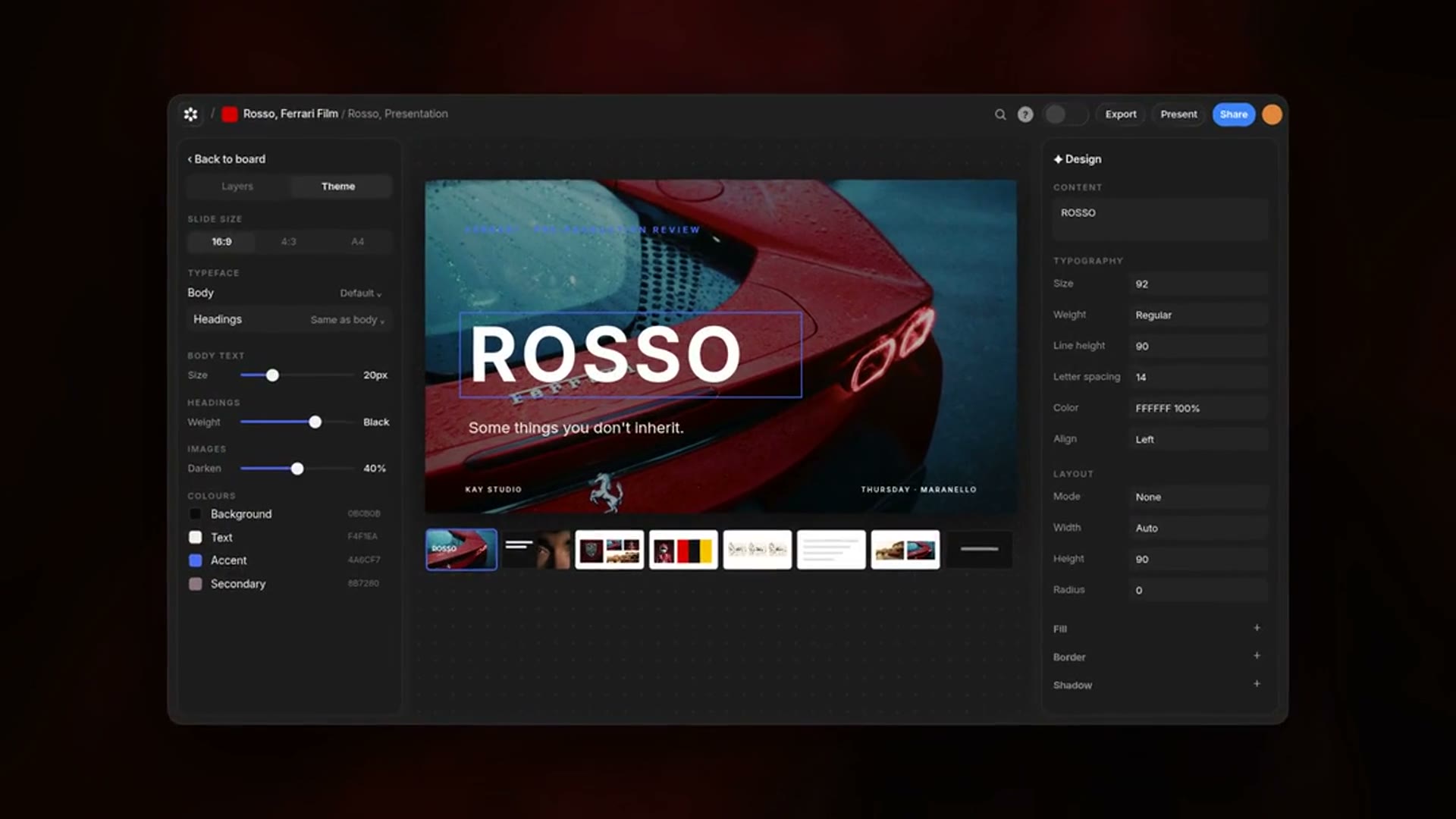
Task: Select the ROSSO headline on the slide
Action: (x=629, y=355)
